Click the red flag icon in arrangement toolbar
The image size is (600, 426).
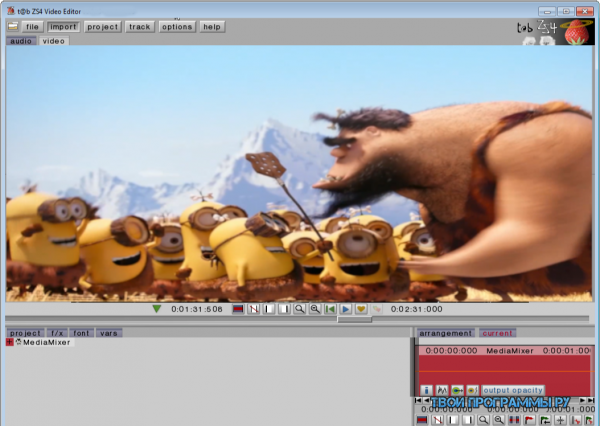pyautogui.click(x=529, y=420)
